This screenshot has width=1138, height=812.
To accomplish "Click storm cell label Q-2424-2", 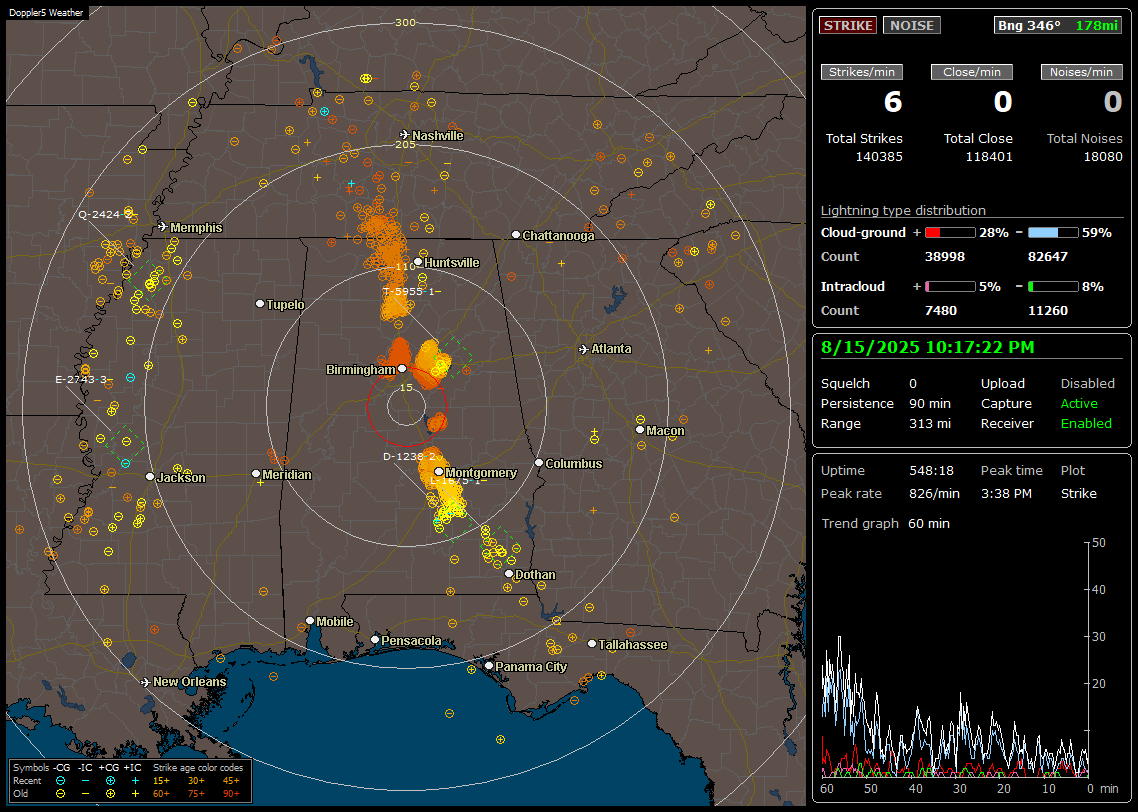I will point(105,215).
